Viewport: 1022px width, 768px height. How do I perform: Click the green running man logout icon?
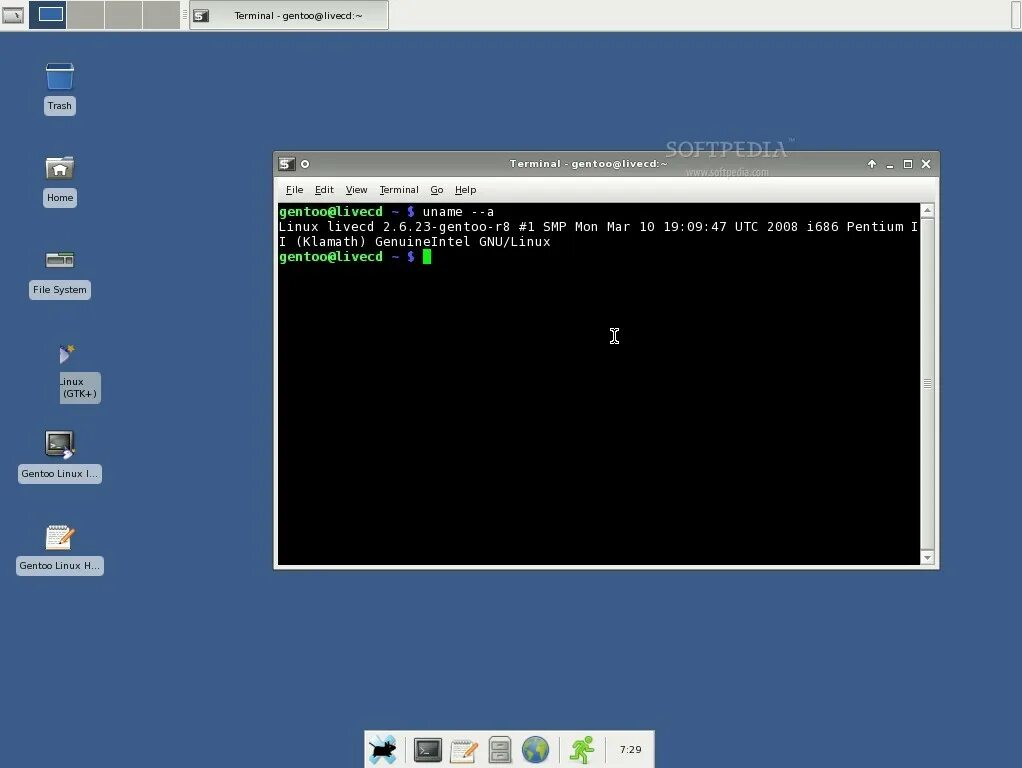[x=582, y=750]
